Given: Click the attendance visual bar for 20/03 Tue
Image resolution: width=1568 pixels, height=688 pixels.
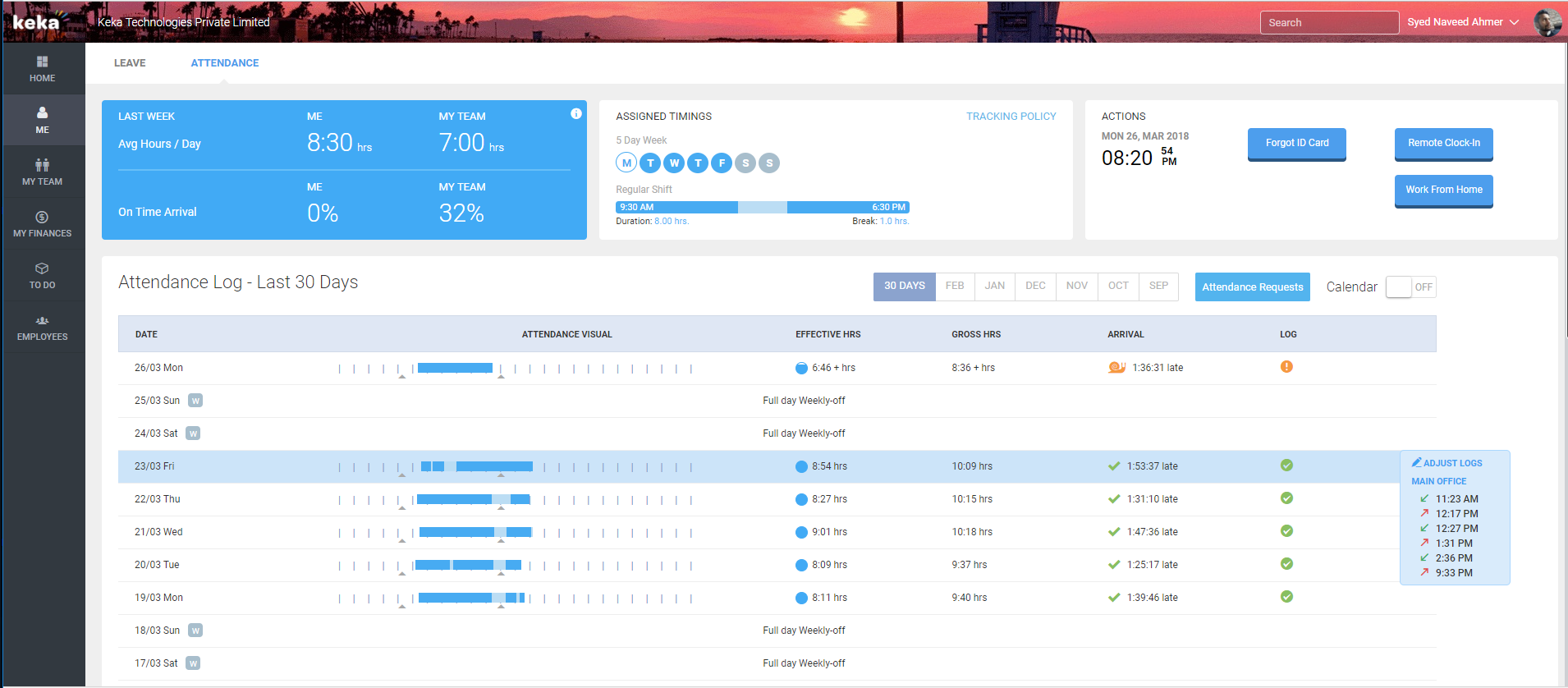Looking at the screenshot, I should click(x=468, y=565).
